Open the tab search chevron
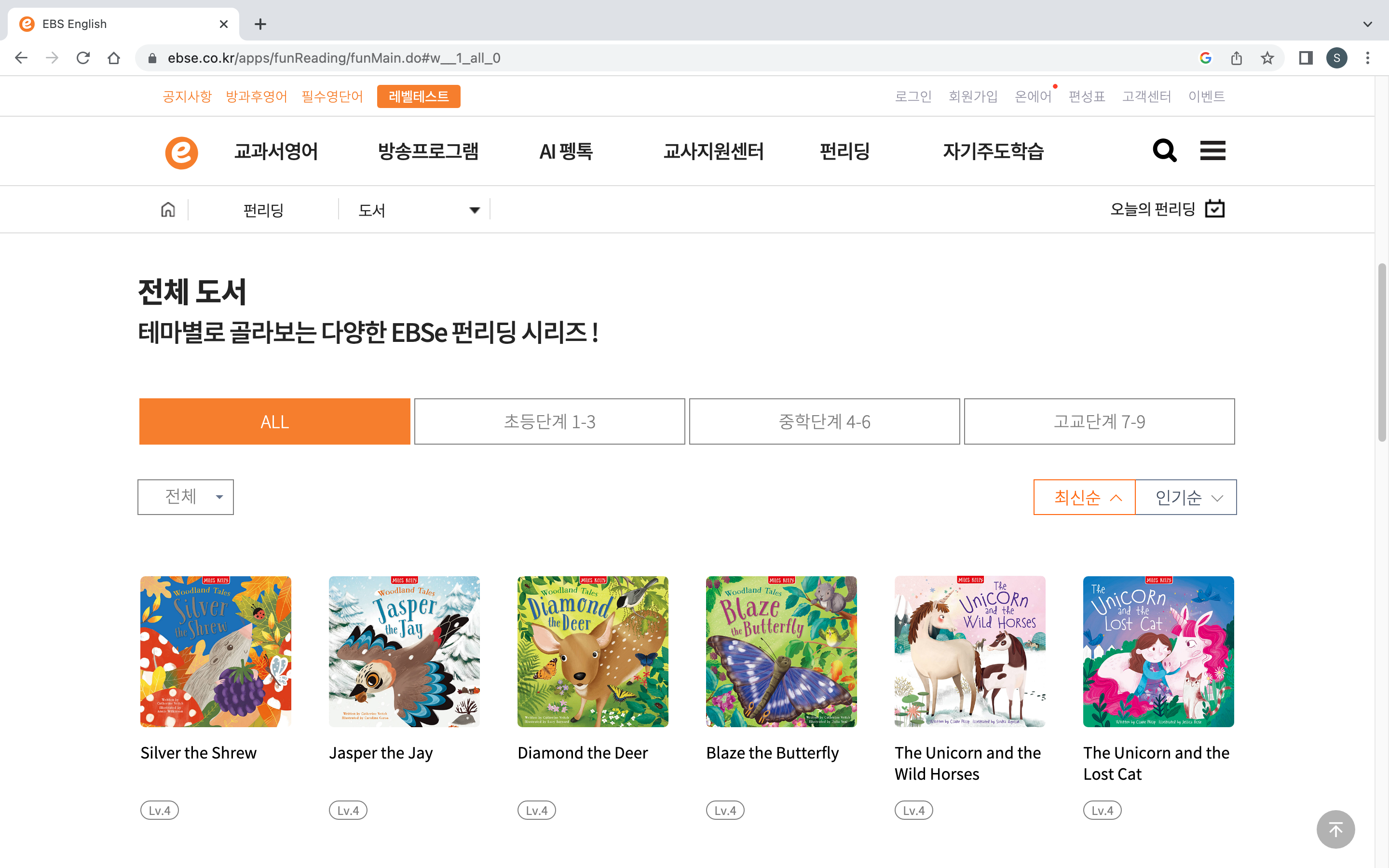This screenshot has width=1389, height=868. click(x=1367, y=24)
